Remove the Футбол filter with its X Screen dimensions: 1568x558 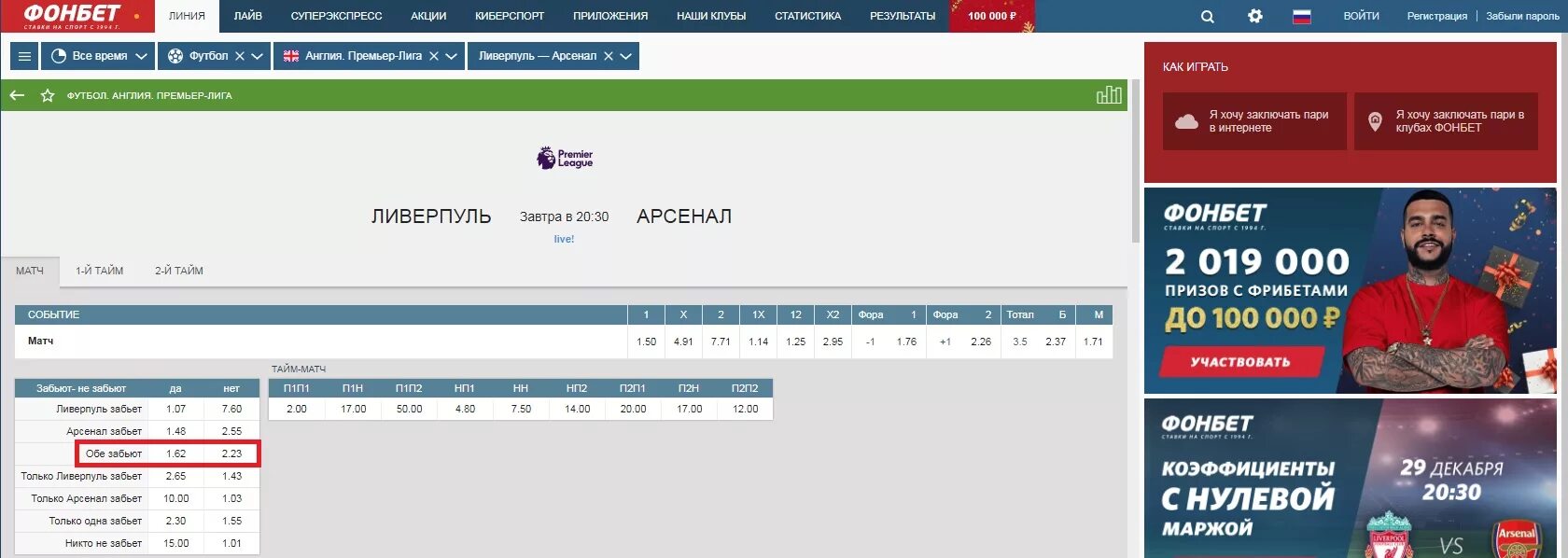click(x=240, y=56)
